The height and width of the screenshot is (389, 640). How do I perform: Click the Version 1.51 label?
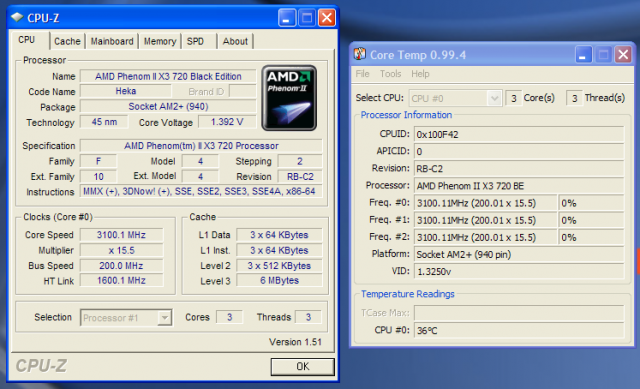coord(295,342)
